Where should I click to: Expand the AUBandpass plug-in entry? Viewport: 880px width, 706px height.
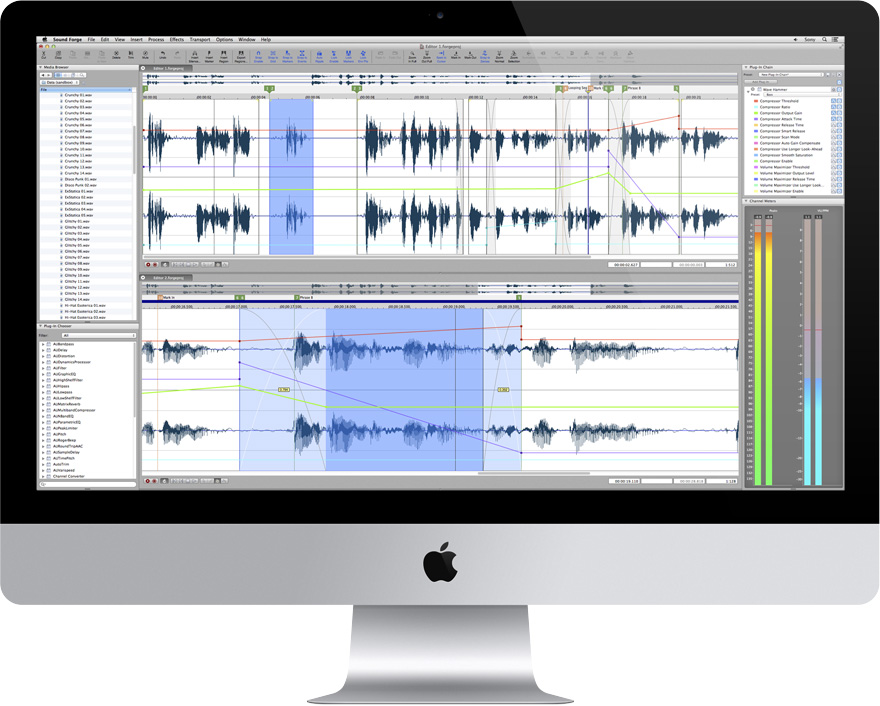[43, 344]
